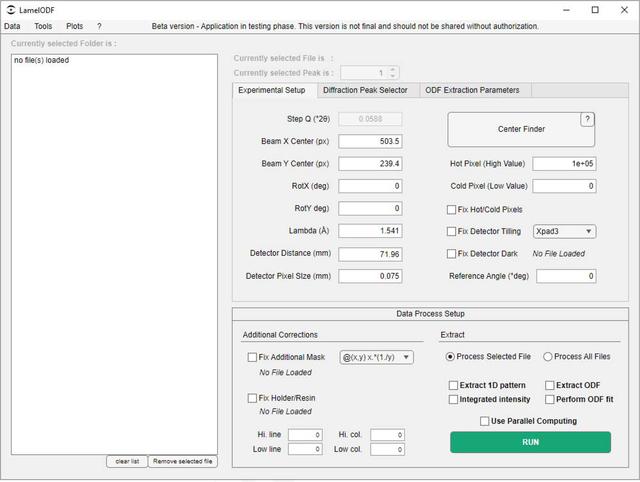640x482 pixels.
Task: Click 'No File Loaded' beside Fix Detector Dark
Action: click(558, 254)
